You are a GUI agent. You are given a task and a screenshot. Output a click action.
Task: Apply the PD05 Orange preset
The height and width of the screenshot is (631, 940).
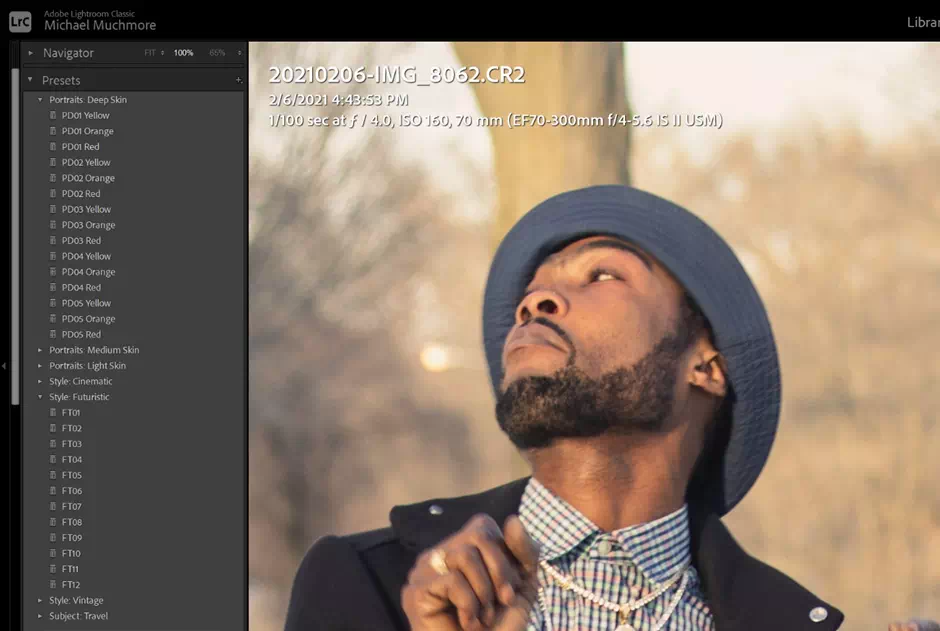coord(88,319)
